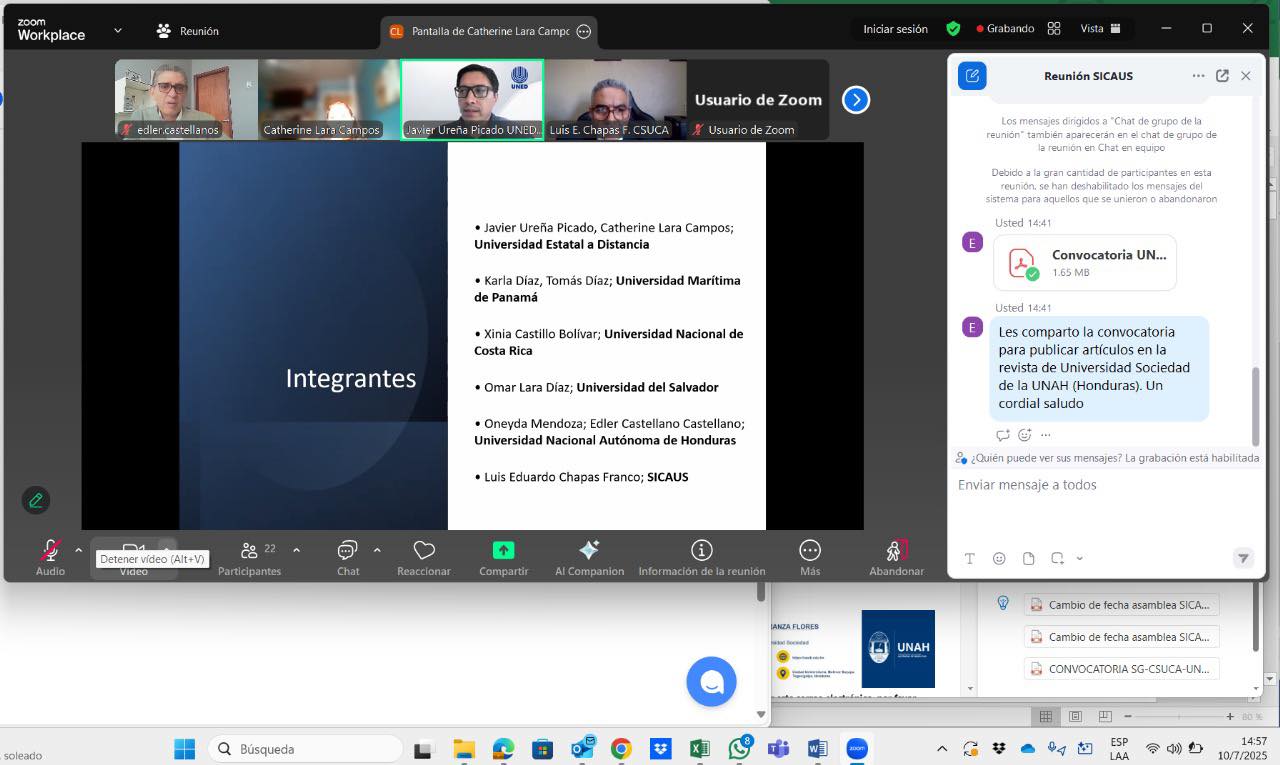Click Iniciar sesión in title bar
Viewport: 1280px width, 765px height.
point(895,29)
